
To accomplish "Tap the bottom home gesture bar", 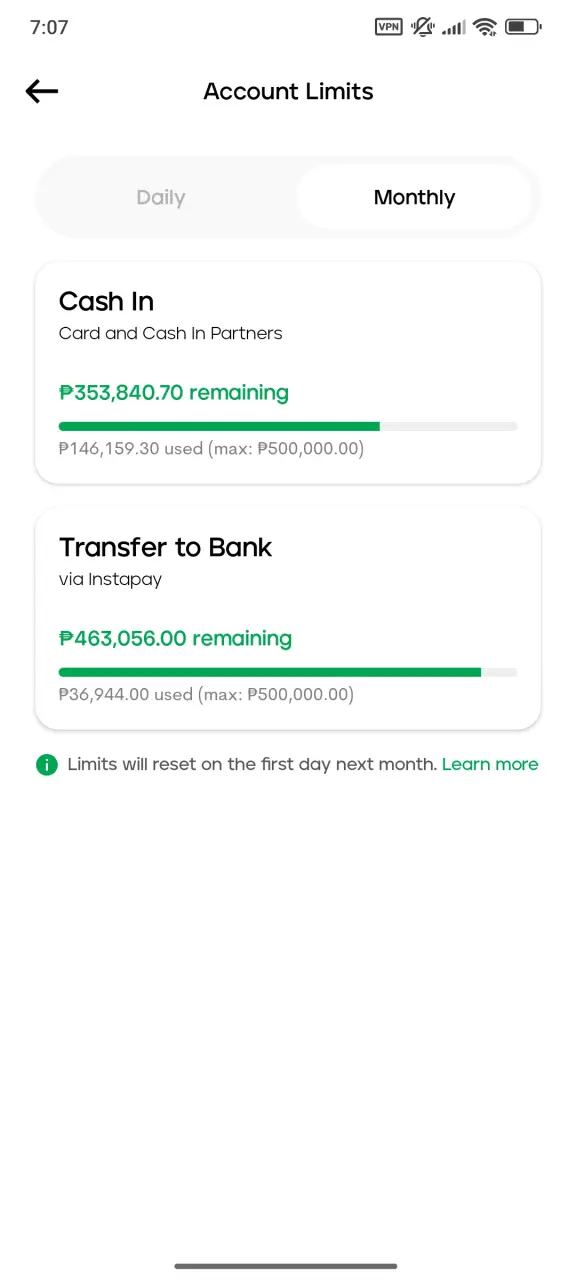I will coord(288,1266).
